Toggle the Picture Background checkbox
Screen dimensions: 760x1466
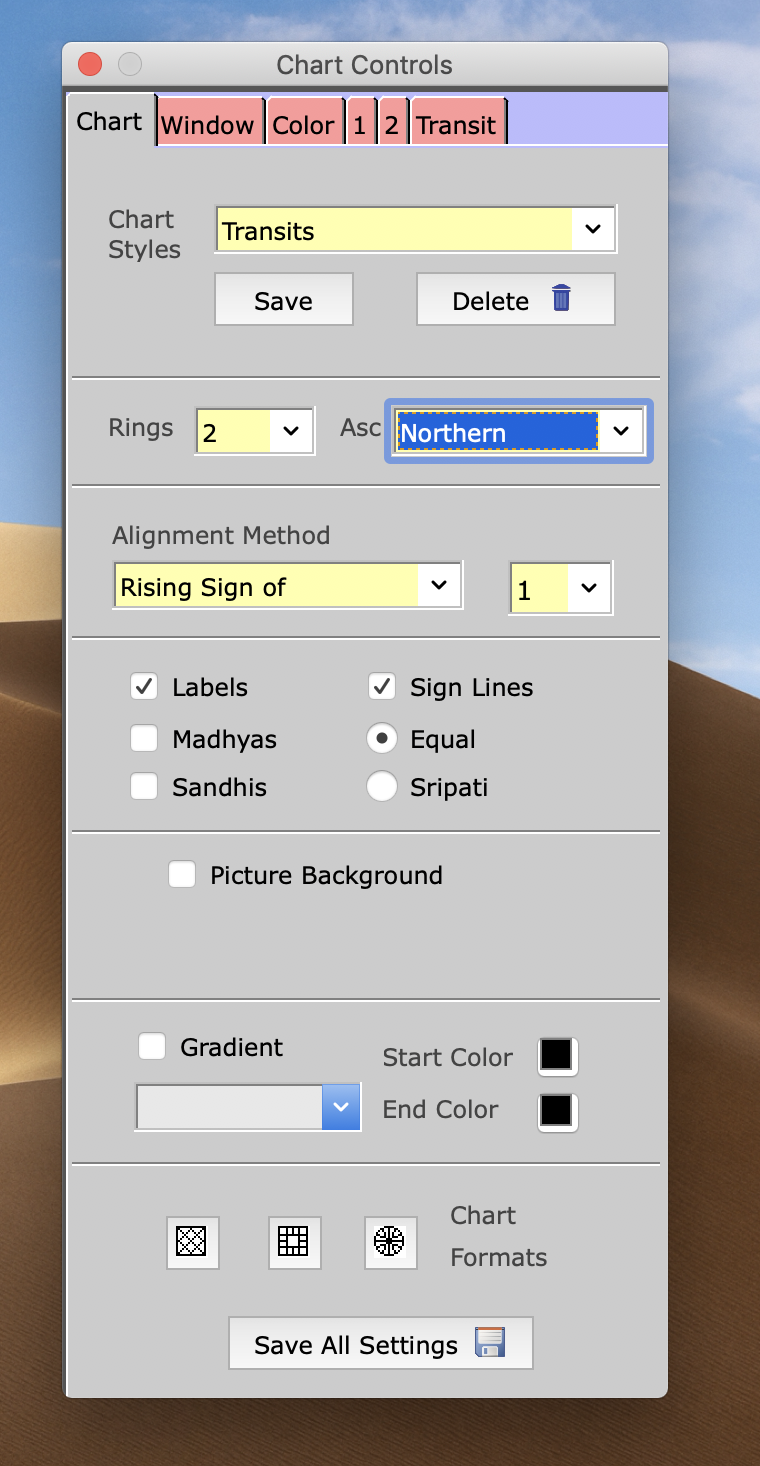182,875
